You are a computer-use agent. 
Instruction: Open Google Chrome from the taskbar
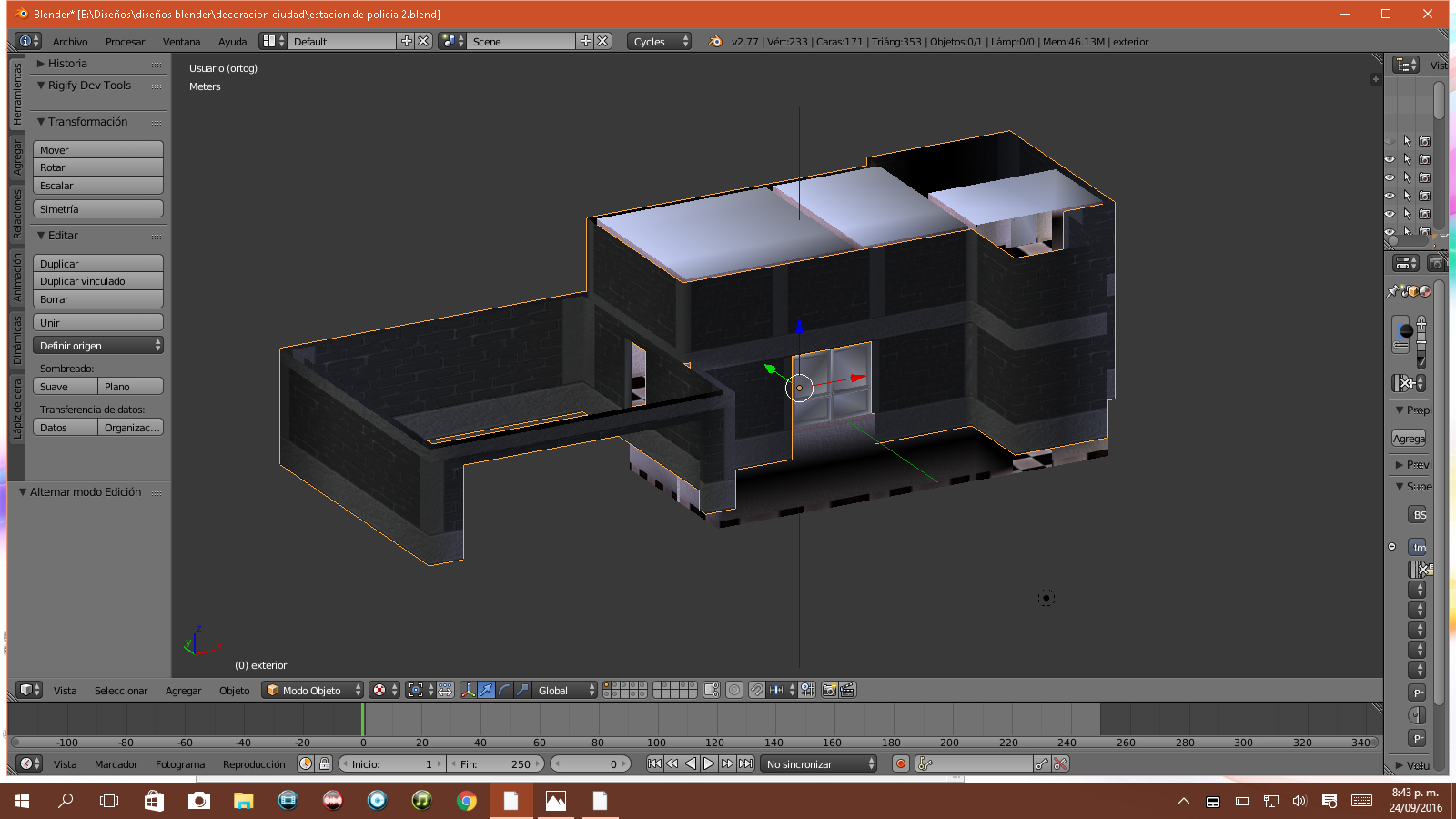click(466, 801)
